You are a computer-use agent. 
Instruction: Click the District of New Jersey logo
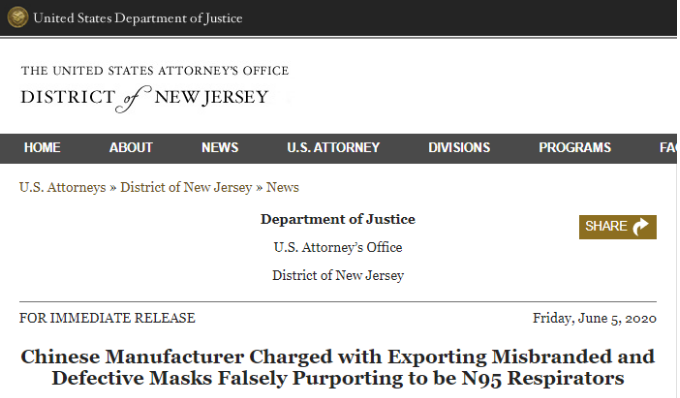155,89
